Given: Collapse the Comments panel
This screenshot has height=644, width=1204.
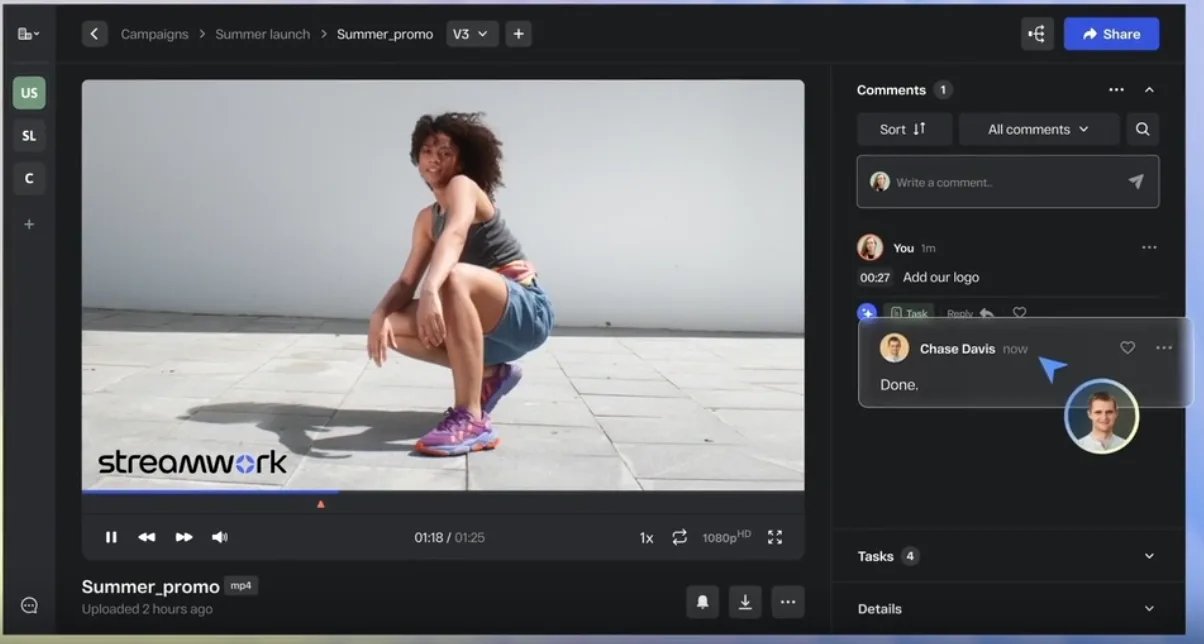Looking at the screenshot, I should click(1149, 90).
